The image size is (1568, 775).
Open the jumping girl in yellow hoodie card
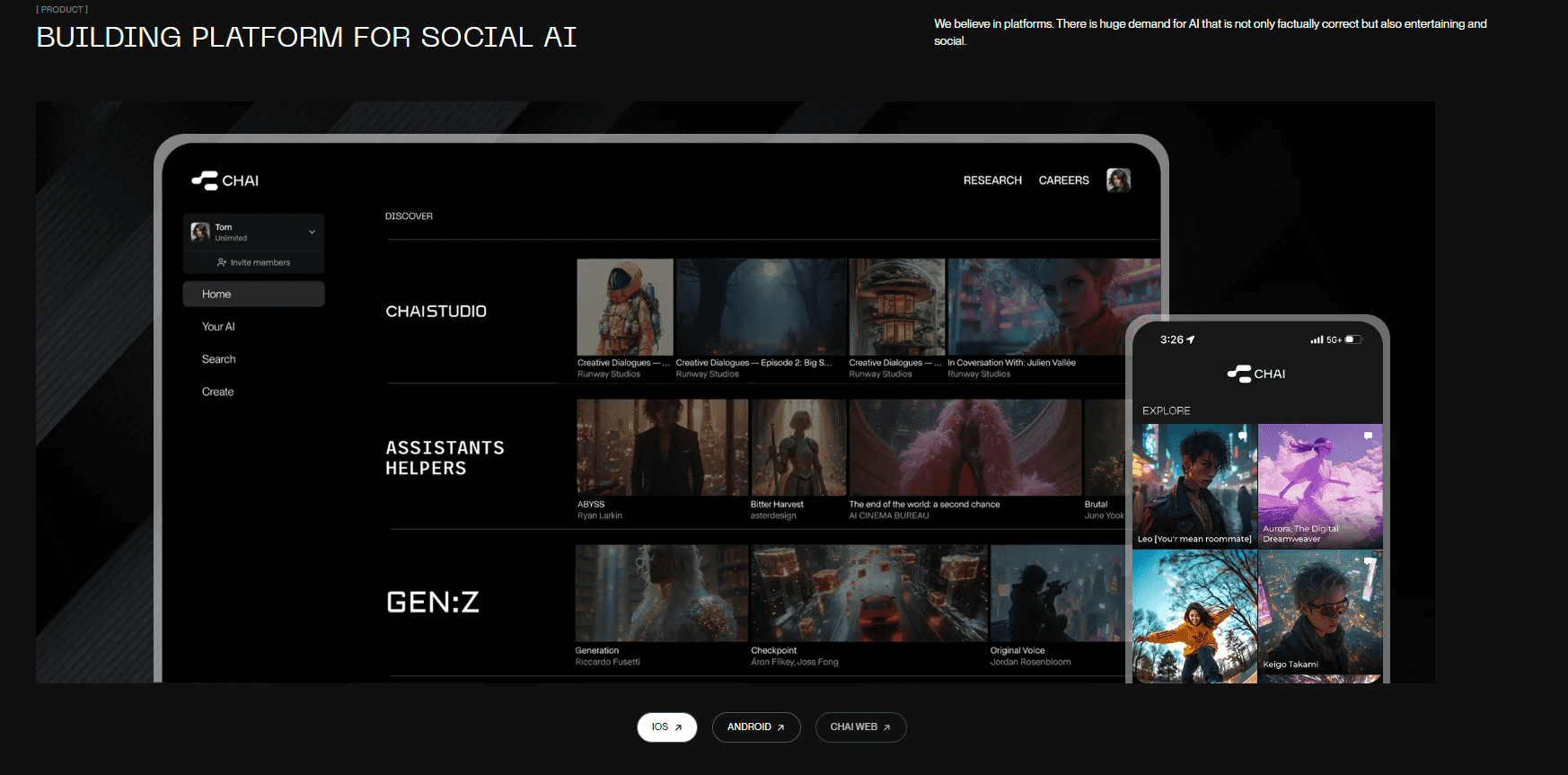tap(1194, 617)
